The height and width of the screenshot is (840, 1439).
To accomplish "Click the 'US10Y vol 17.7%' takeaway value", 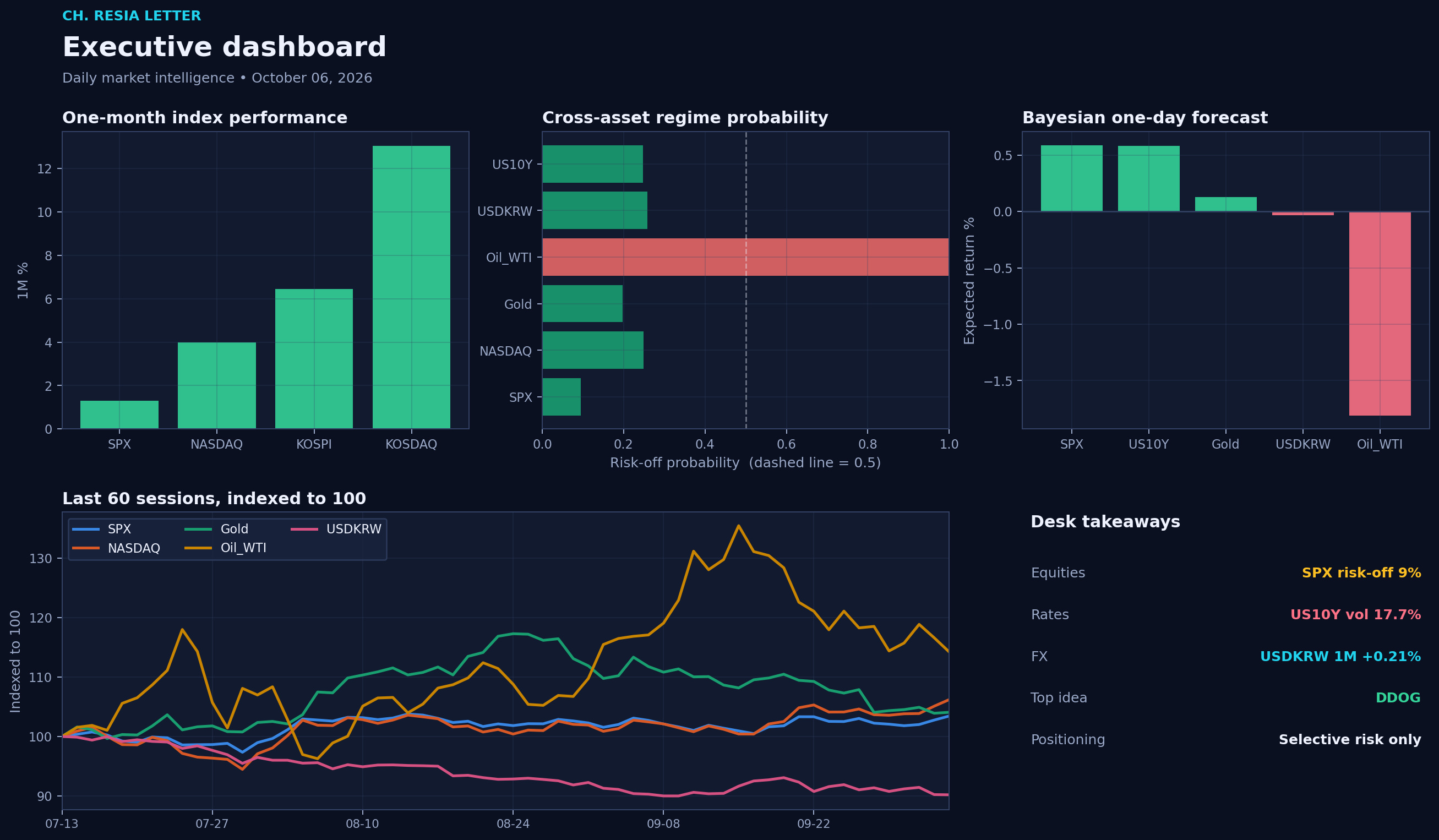I will pos(1356,614).
